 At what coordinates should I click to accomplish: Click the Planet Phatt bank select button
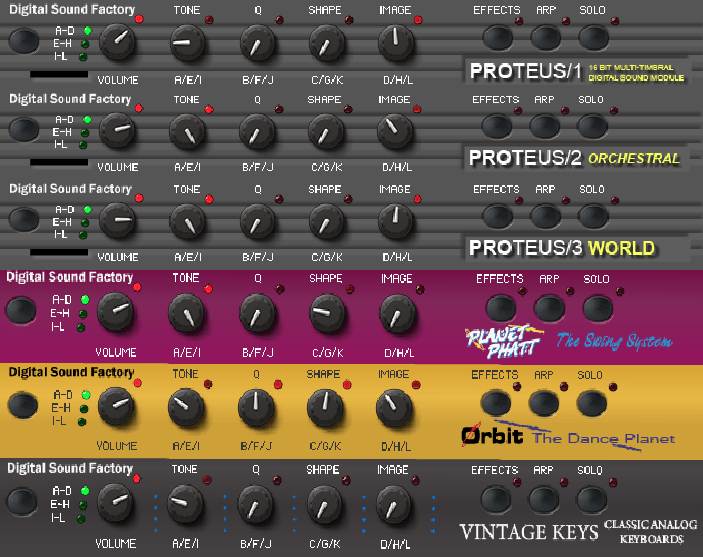click(x=21, y=310)
